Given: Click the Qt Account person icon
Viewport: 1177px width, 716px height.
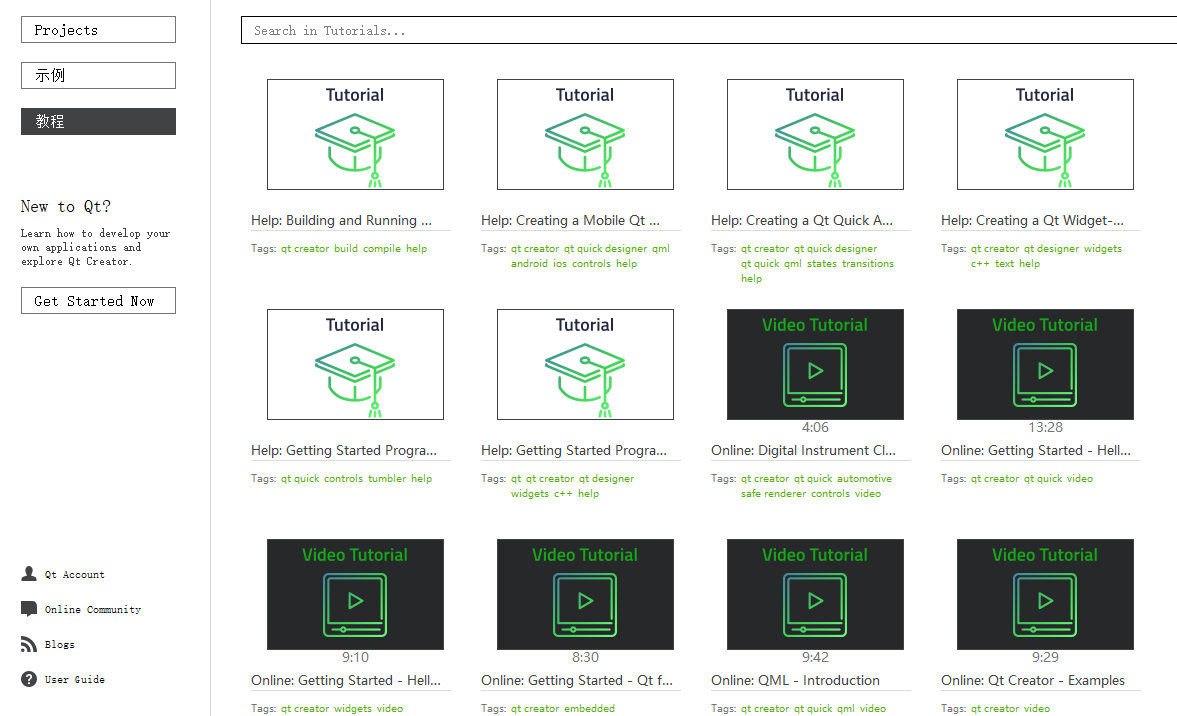Looking at the screenshot, I should click(x=29, y=574).
